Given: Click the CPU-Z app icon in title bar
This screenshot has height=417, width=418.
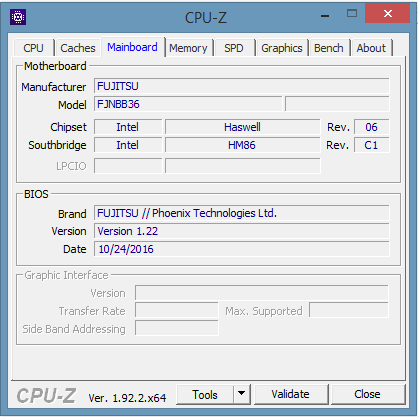Looking at the screenshot, I should tap(18, 17).
